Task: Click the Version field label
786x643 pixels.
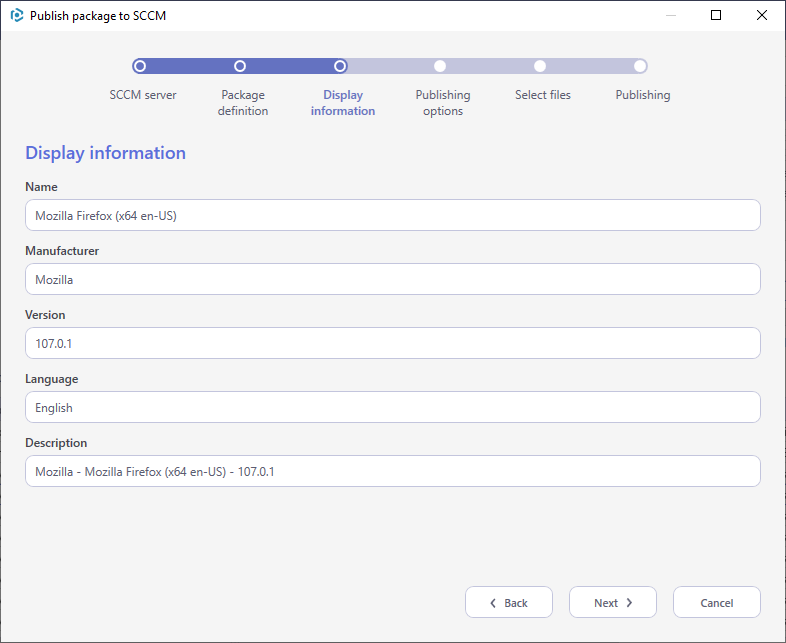Action: point(45,315)
